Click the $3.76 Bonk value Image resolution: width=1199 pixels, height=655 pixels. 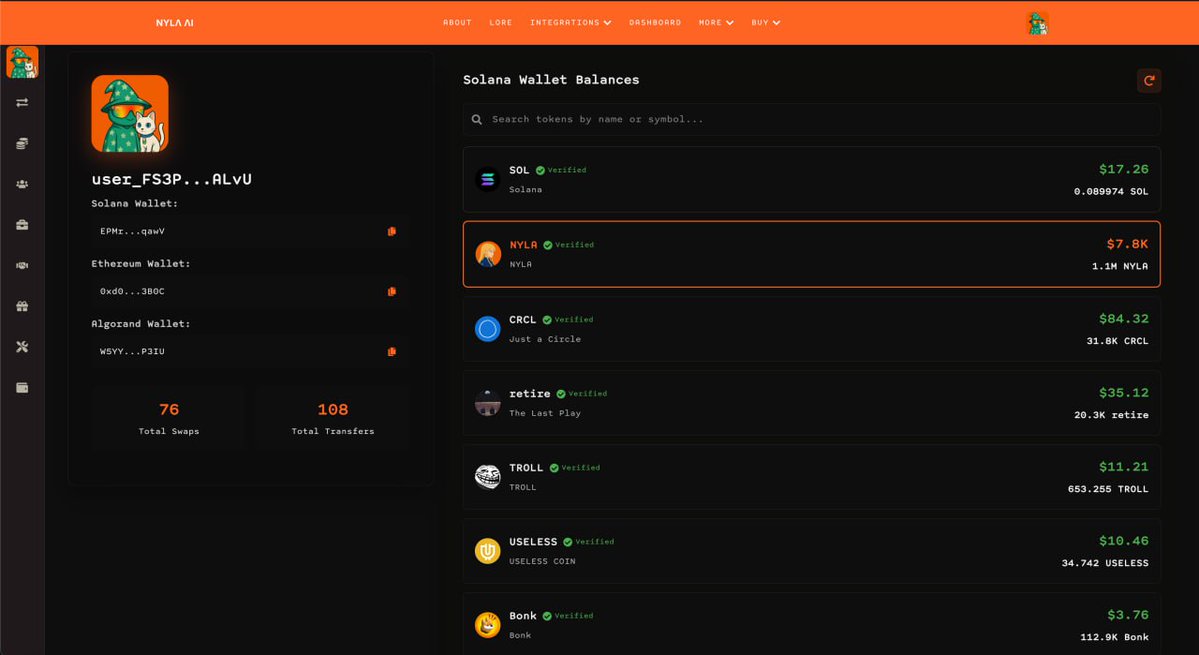point(1128,615)
